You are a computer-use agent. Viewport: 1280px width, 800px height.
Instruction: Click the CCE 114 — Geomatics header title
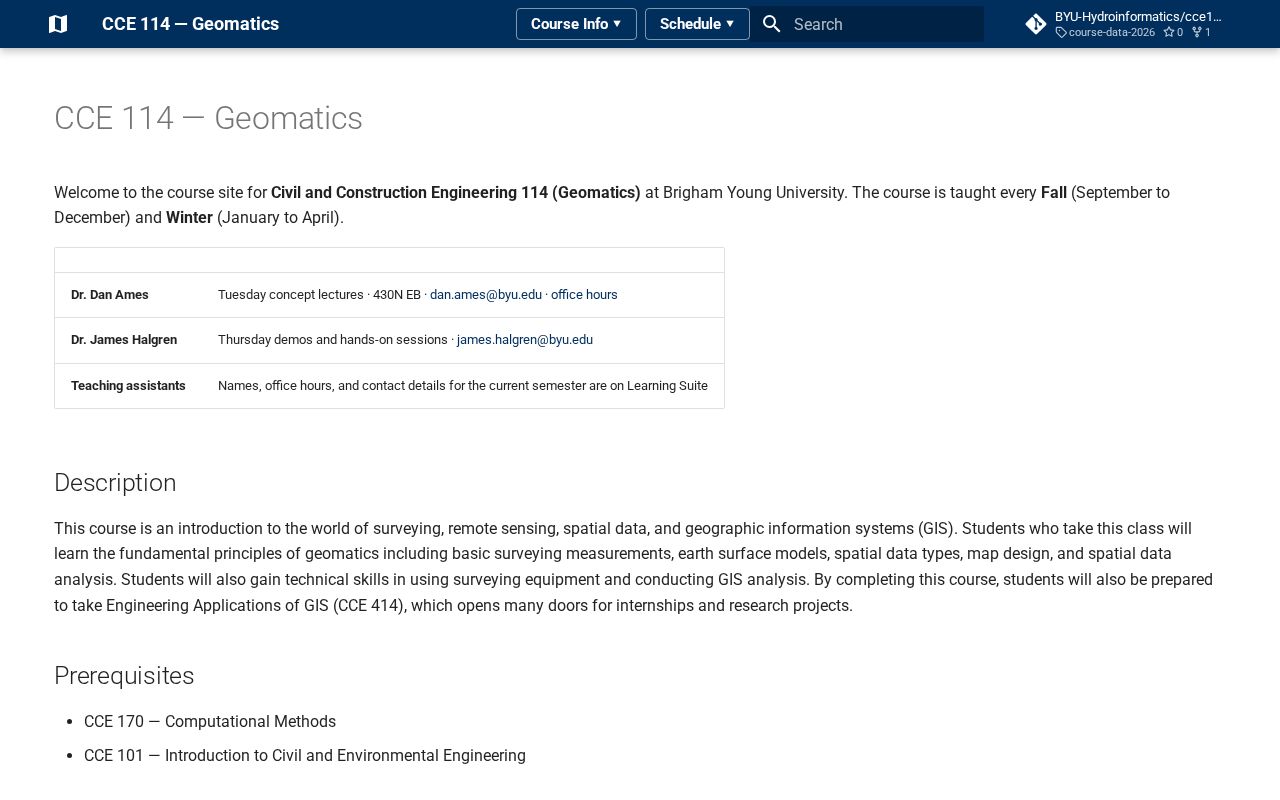[190, 24]
